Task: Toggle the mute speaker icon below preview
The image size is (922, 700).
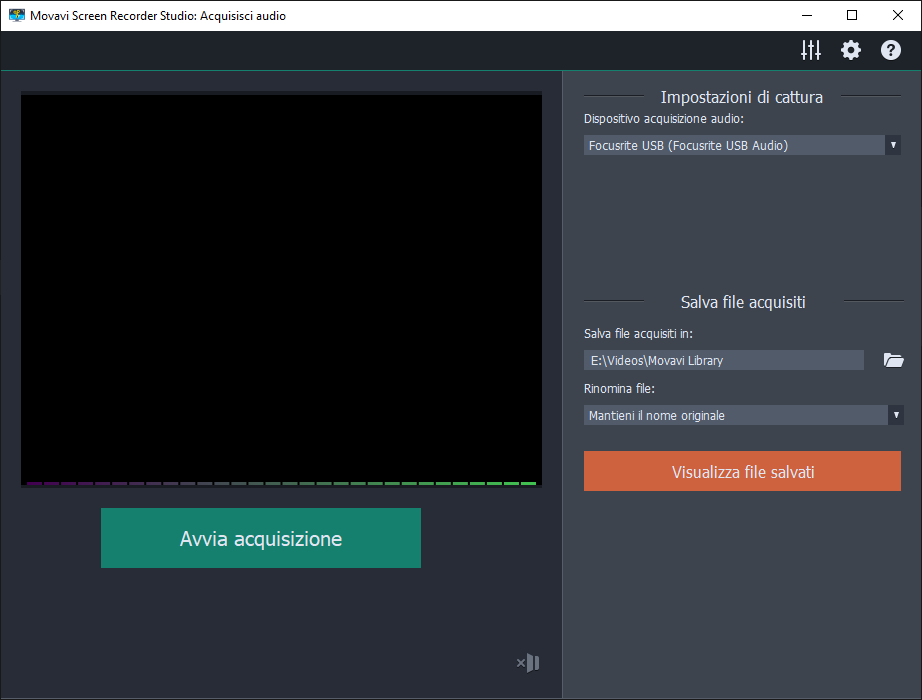Action: coord(528,662)
